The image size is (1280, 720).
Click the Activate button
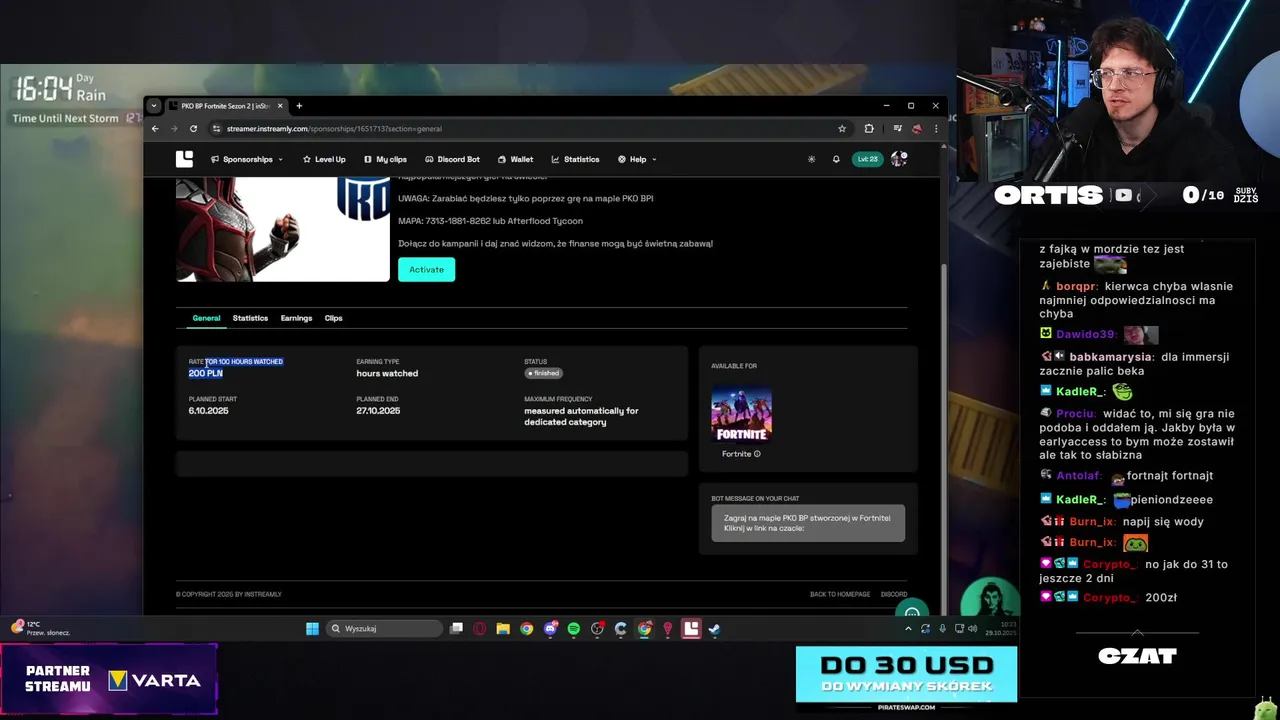(x=426, y=269)
